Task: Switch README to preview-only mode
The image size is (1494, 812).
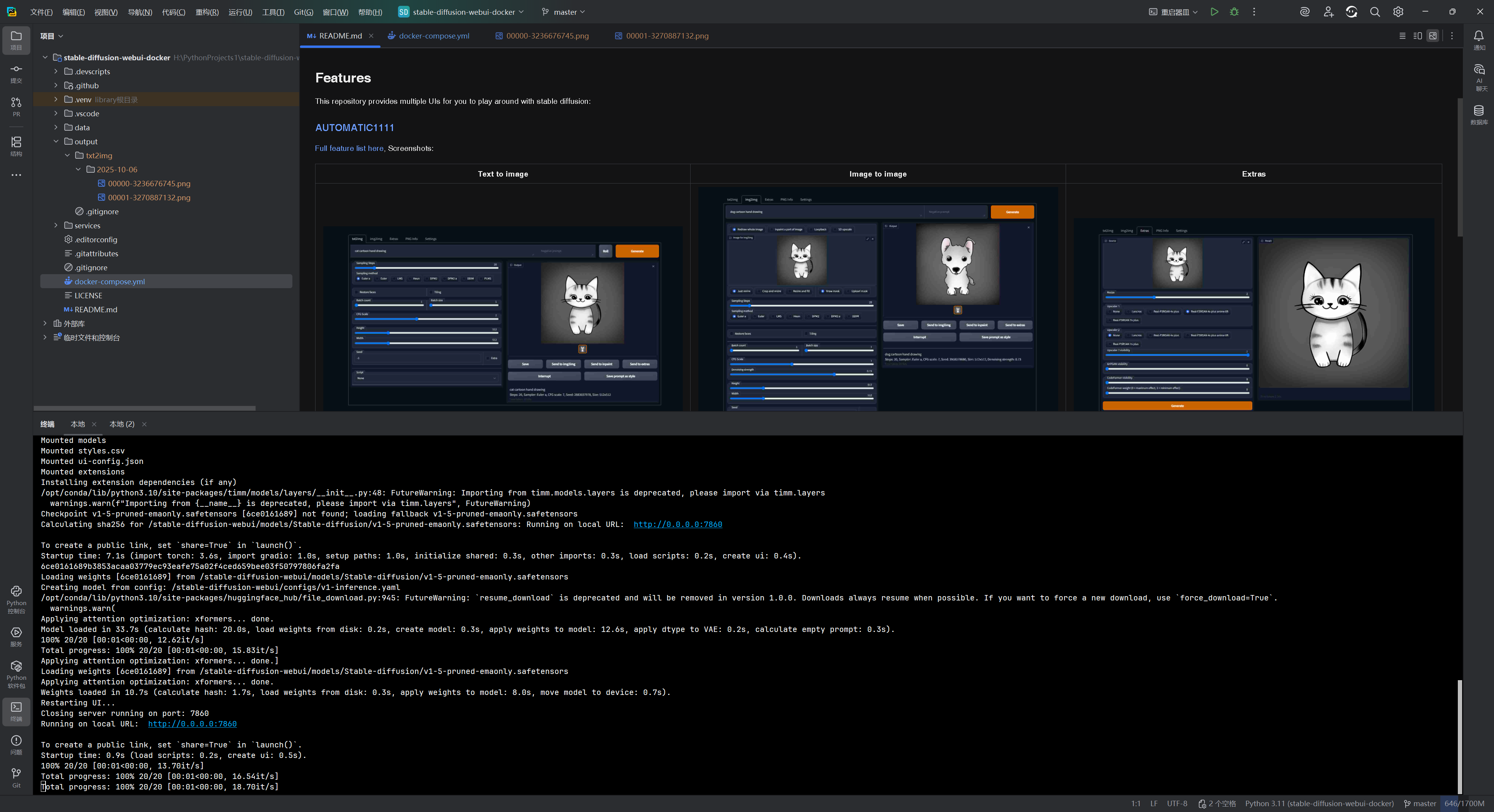Action: 1433,36
